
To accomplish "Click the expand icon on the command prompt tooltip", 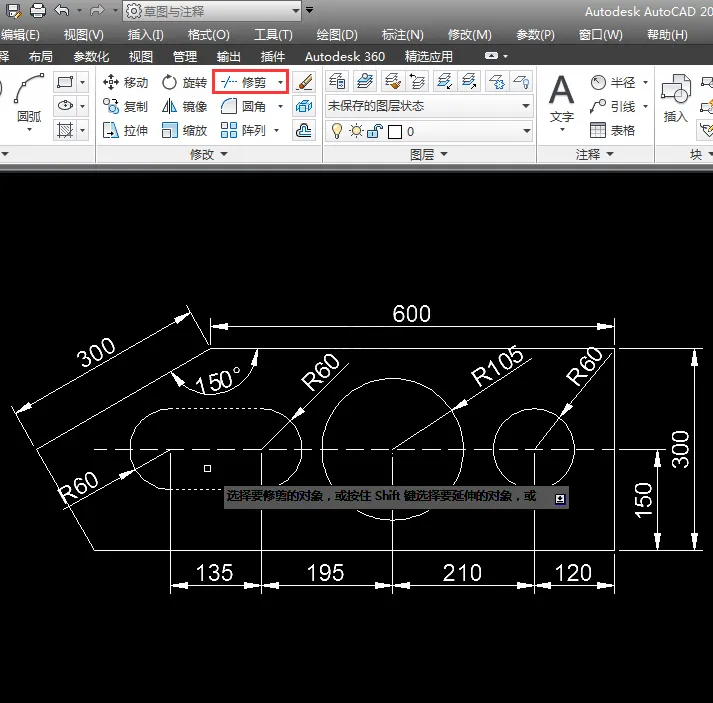I will 561,497.
